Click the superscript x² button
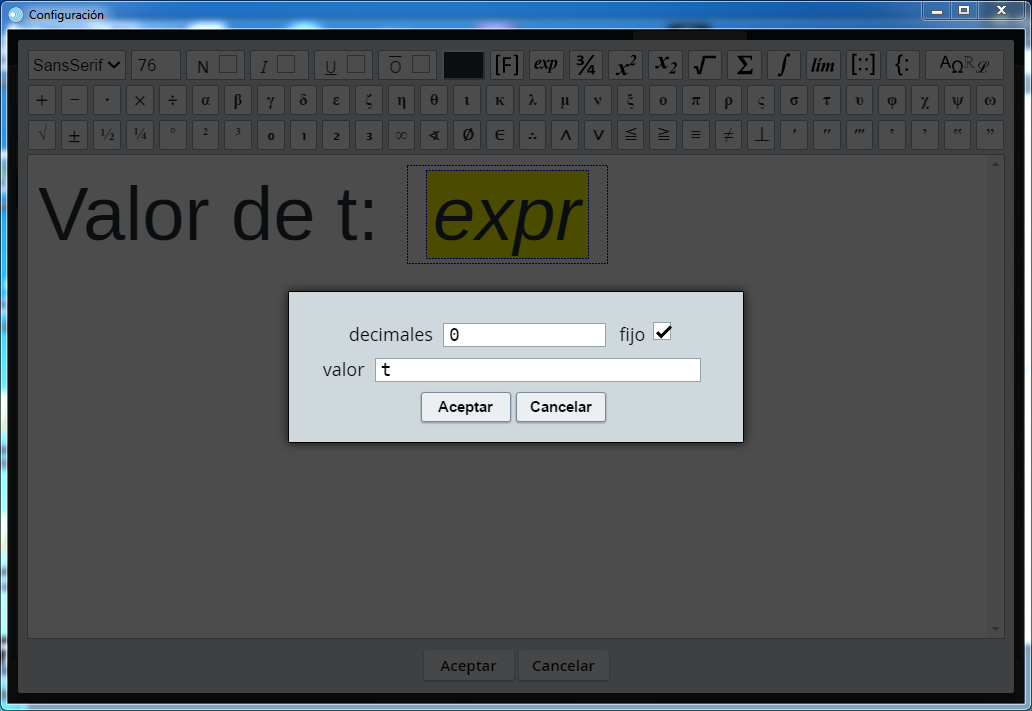Image resolution: width=1032 pixels, height=711 pixels. 625,65
